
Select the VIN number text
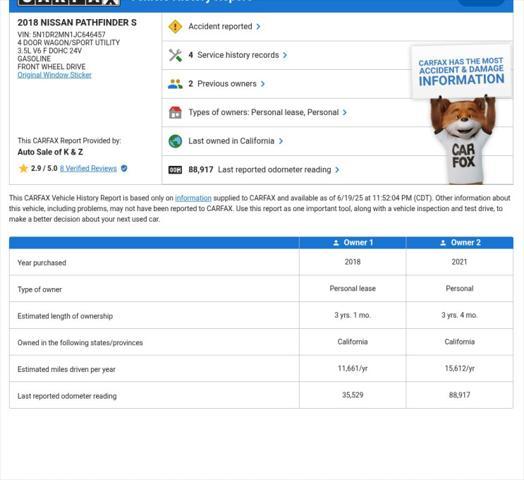61,34
